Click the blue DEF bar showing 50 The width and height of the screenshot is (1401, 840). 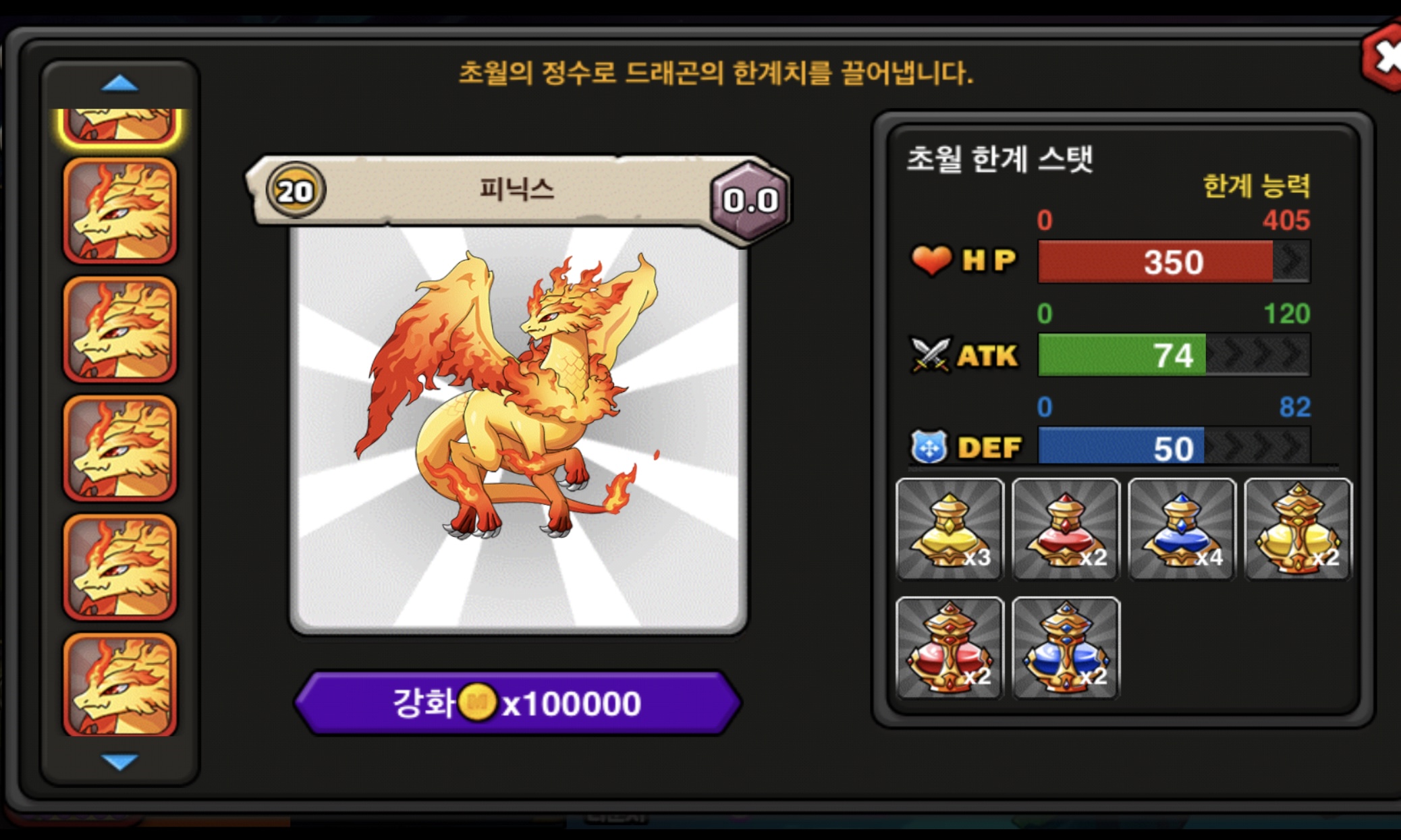[1174, 447]
